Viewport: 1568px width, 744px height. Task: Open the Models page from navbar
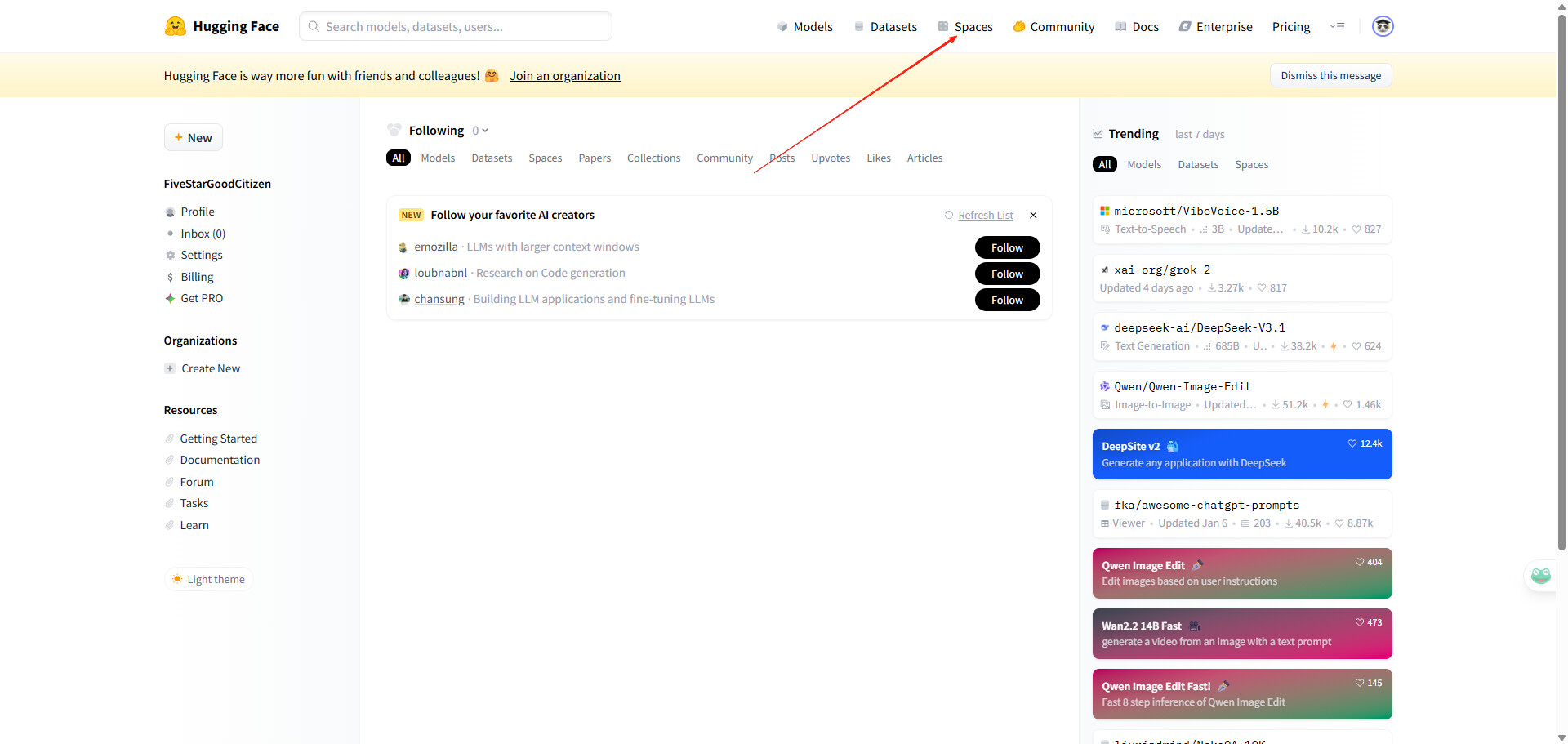(804, 26)
